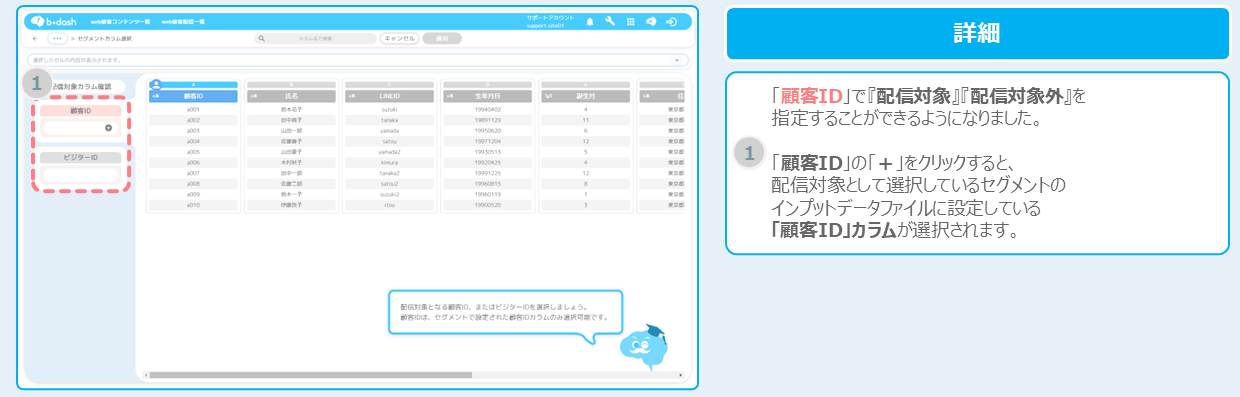
Task: Select the 誕生月 column header
Action: (585, 96)
